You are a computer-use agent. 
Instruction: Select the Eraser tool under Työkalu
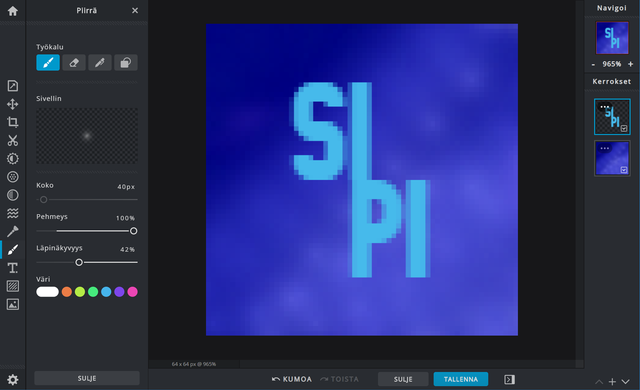tap(74, 63)
